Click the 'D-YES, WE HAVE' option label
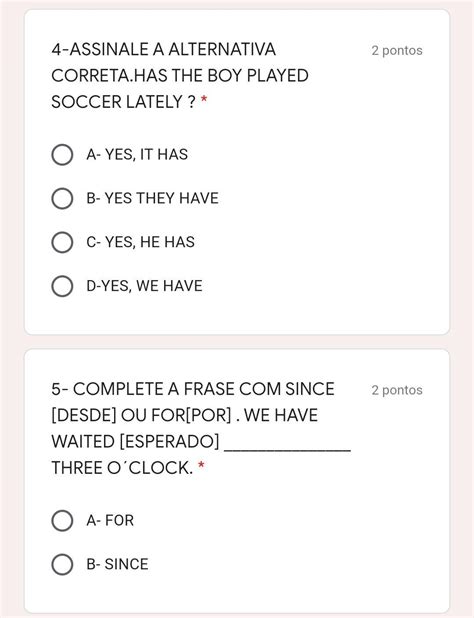The width and height of the screenshot is (474, 618). point(145,286)
